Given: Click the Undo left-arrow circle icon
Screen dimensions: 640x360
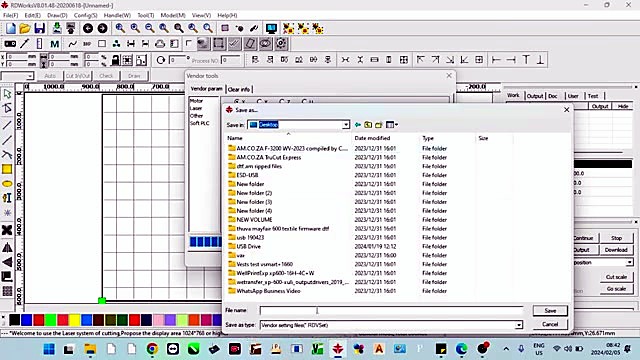Looking at the screenshot, I should [x=88, y=28].
